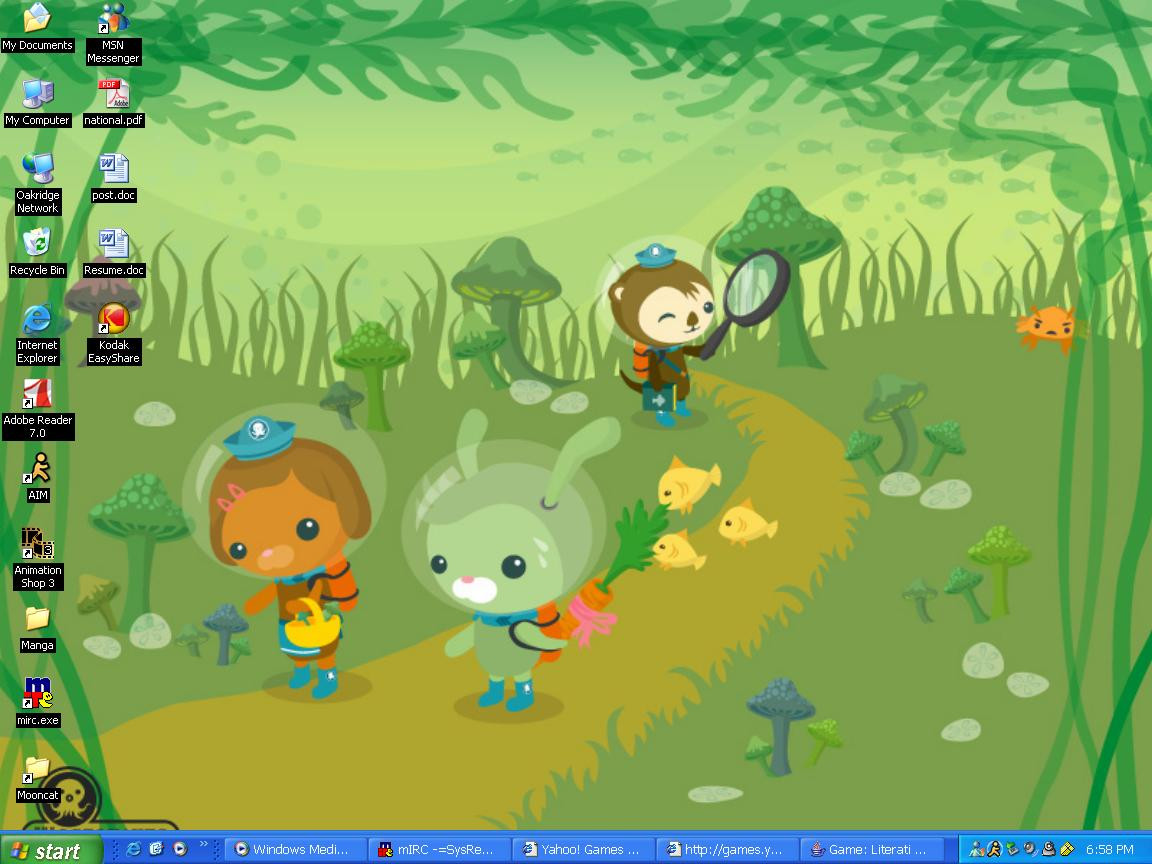
Task: Switch to Windows Media Player taskbar button
Action: pos(294,849)
